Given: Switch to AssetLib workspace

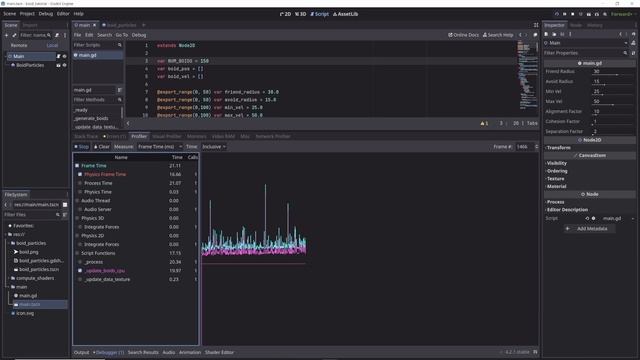Looking at the screenshot, I should pyautogui.click(x=345, y=14).
